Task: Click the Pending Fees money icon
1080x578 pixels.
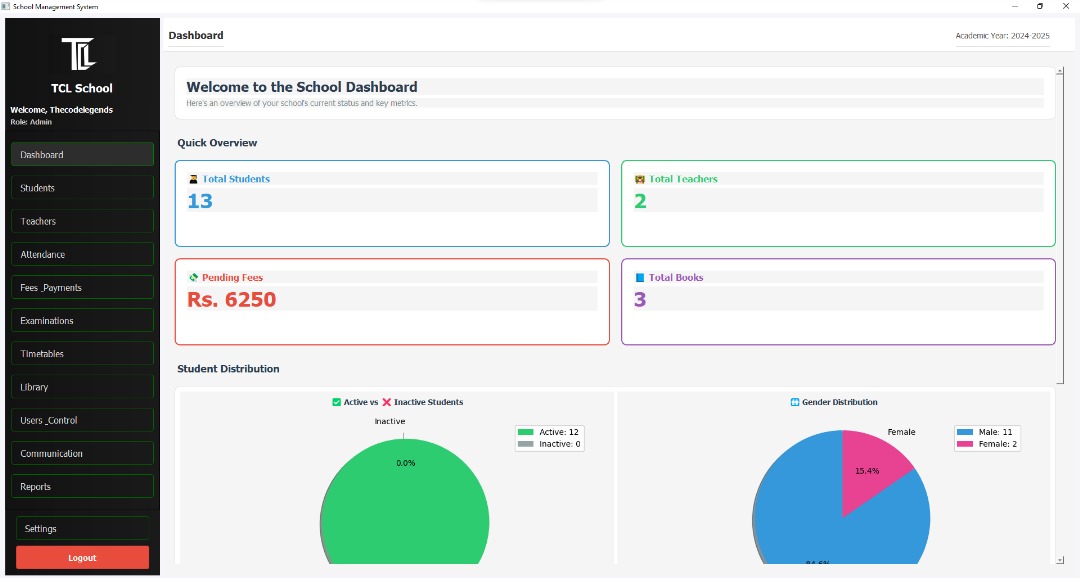Action: click(193, 278)
